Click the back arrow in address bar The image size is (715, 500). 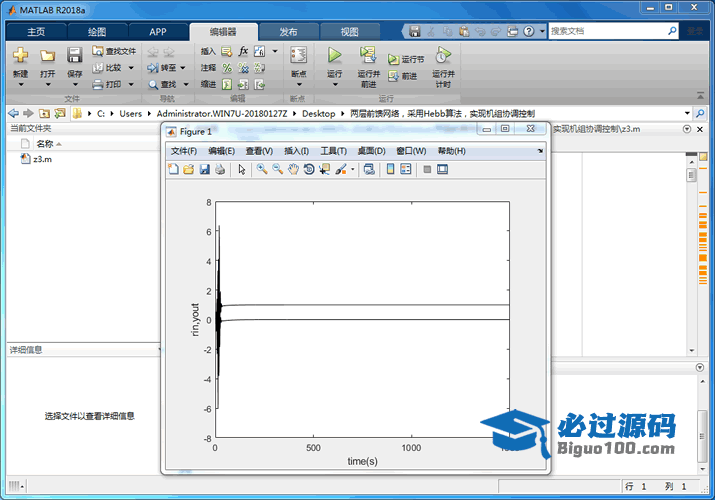[14, 113]
